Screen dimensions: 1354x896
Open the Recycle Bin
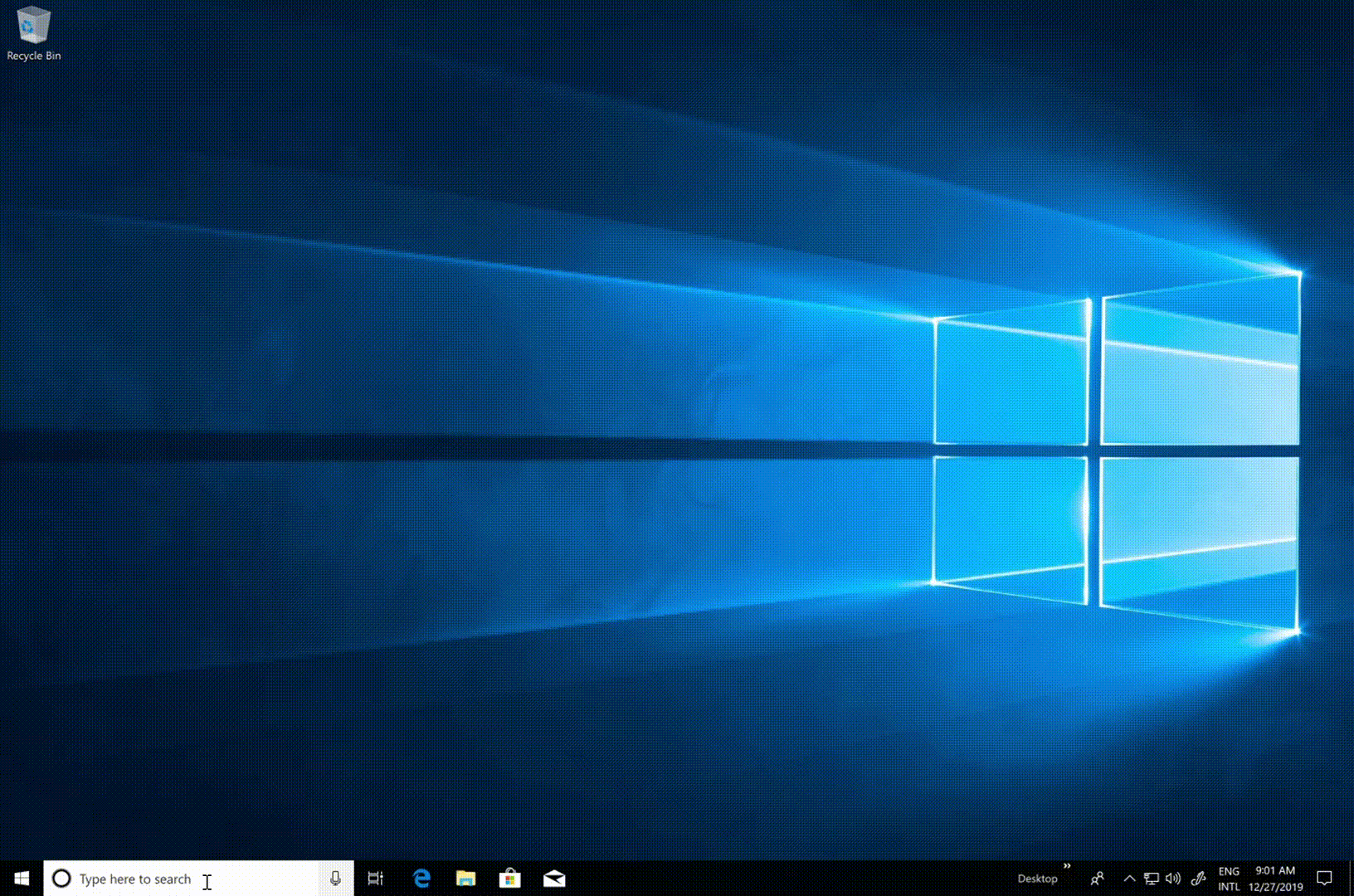click(x=33, y=25)
